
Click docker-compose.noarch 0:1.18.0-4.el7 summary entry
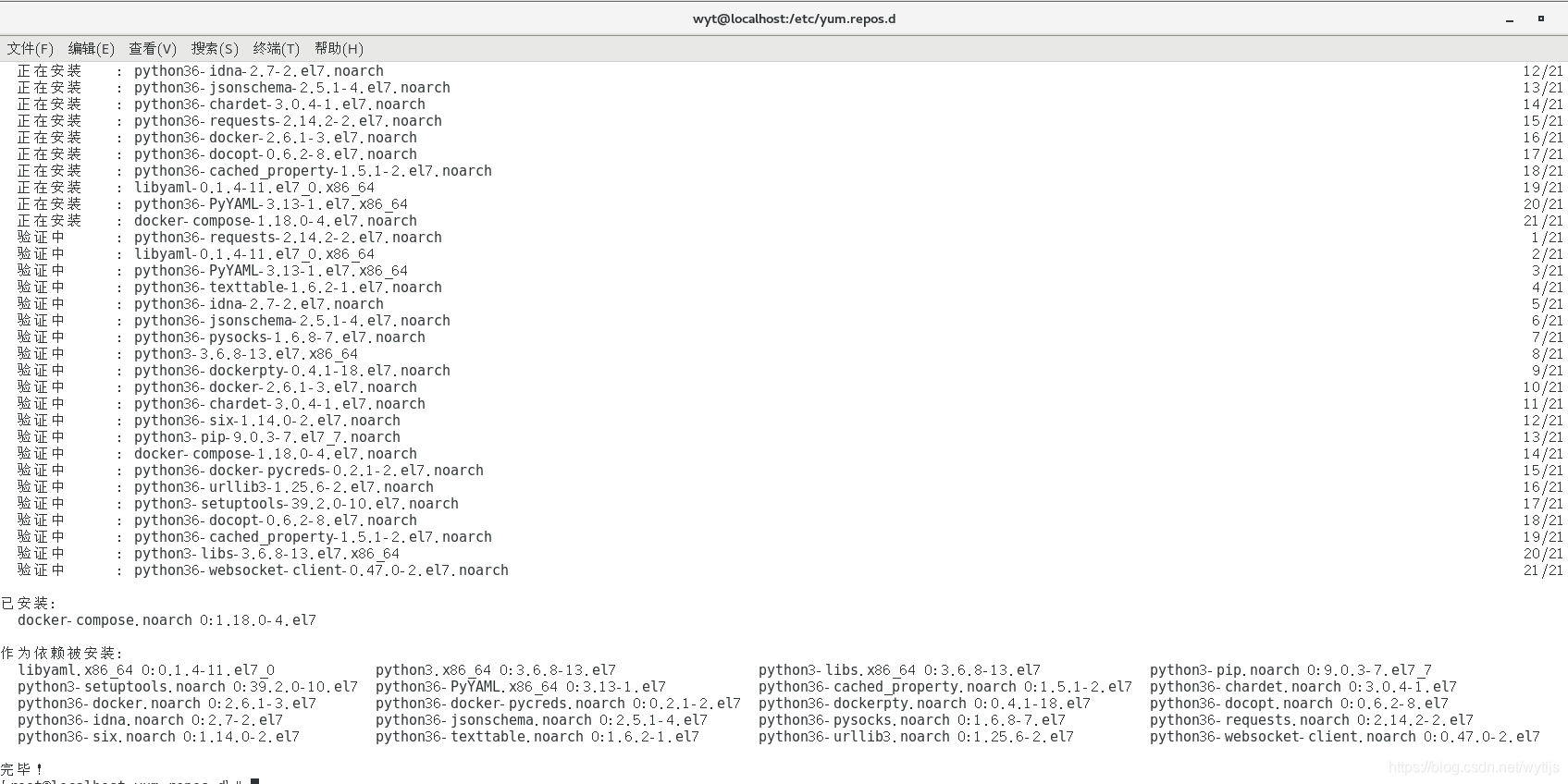tap(167, 620)
